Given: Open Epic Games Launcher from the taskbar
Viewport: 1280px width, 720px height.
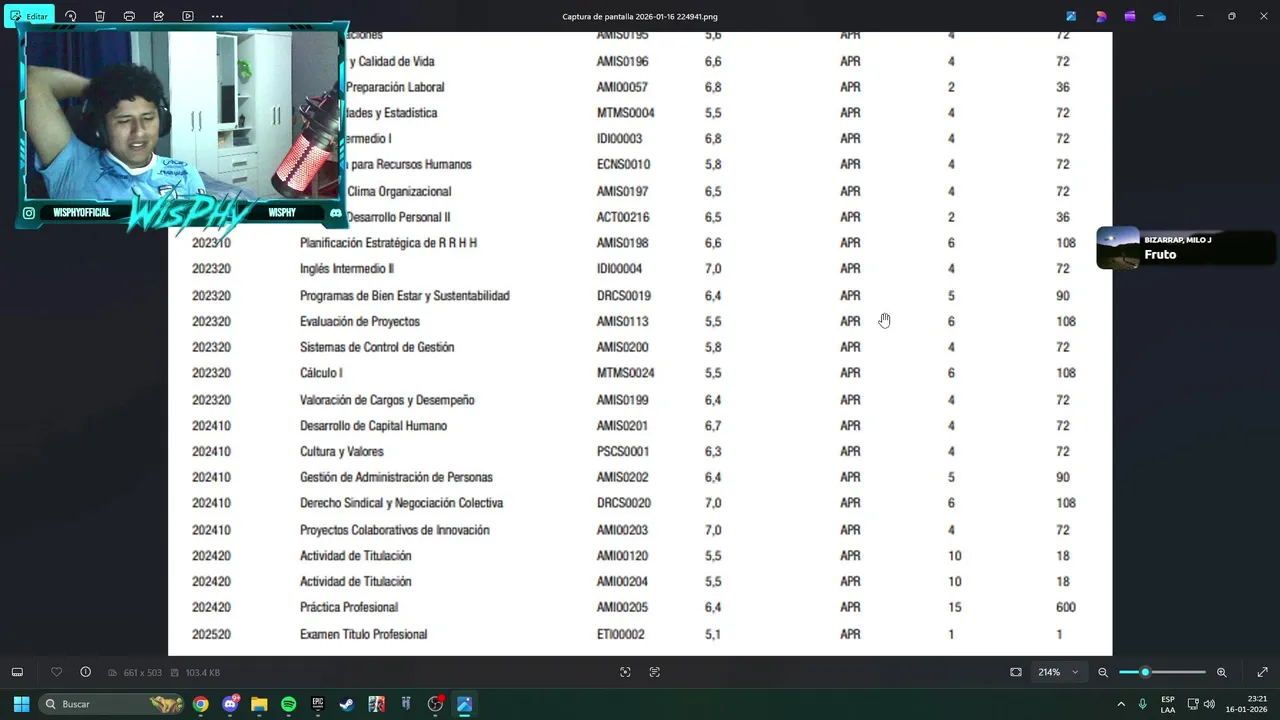Looking at the screenshot, I should [318, 704].
